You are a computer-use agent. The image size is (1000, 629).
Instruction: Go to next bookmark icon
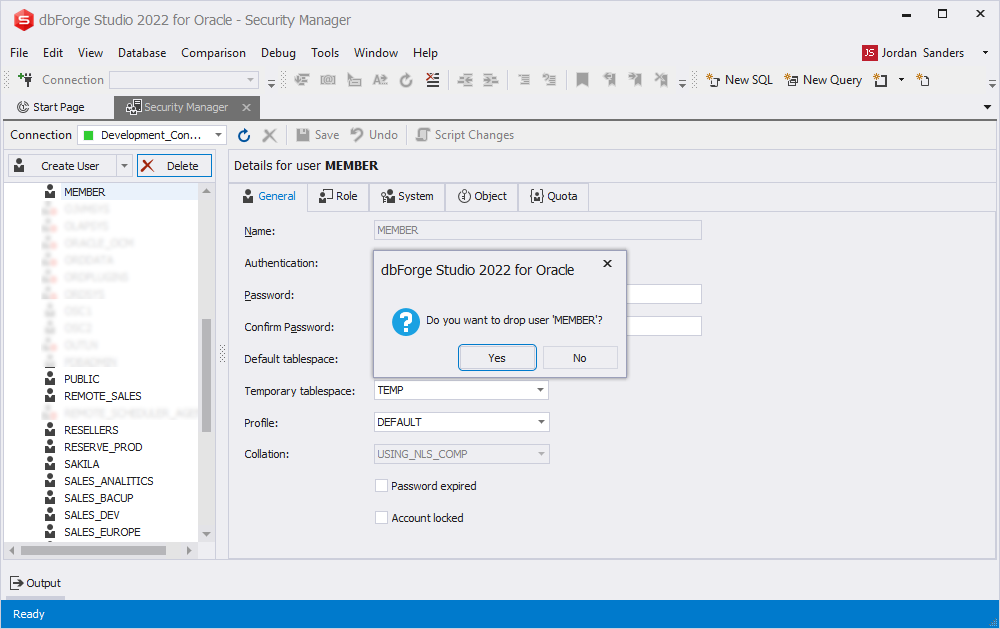pos(635,80)
